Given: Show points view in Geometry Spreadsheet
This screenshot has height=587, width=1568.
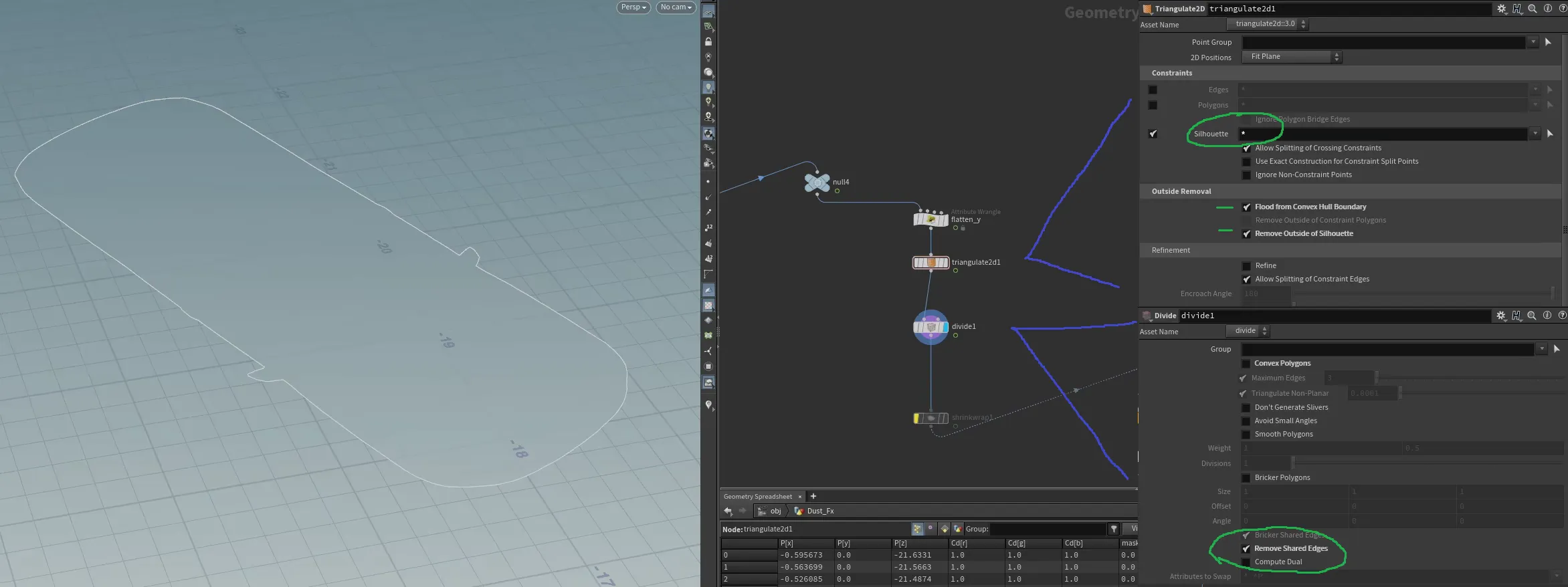Looking at the screenshot, I should coord(917,529).
